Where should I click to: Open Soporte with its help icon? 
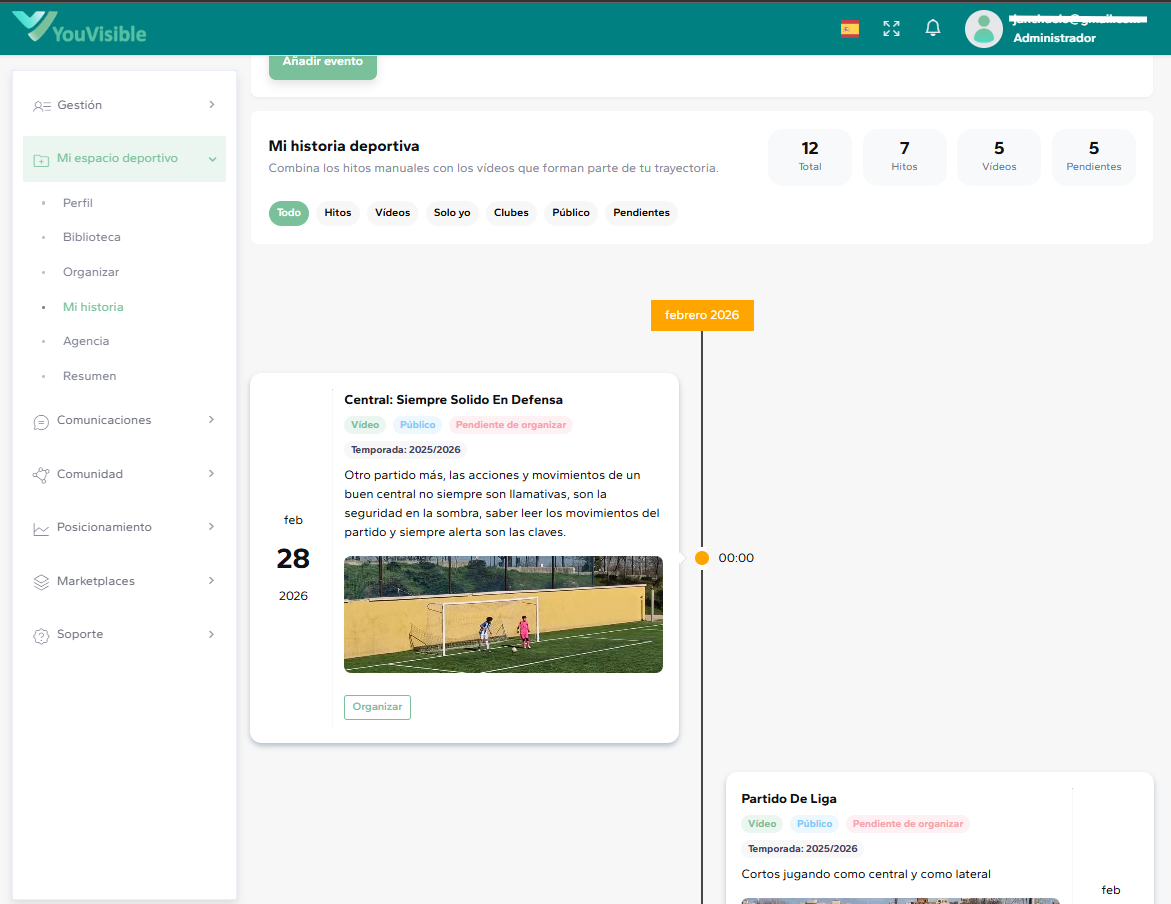(40, 634)
